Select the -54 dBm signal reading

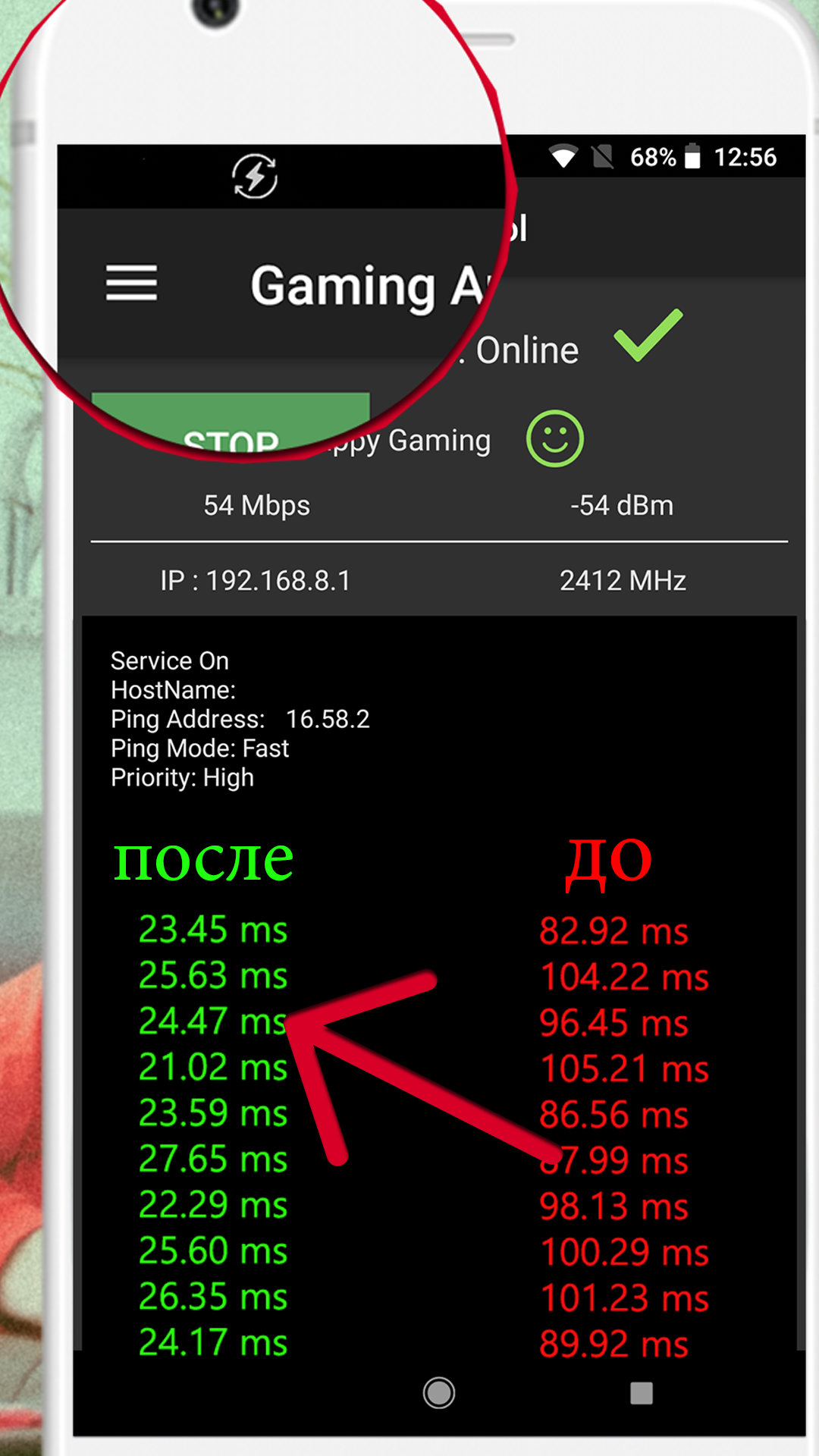[x=622, y=506]
